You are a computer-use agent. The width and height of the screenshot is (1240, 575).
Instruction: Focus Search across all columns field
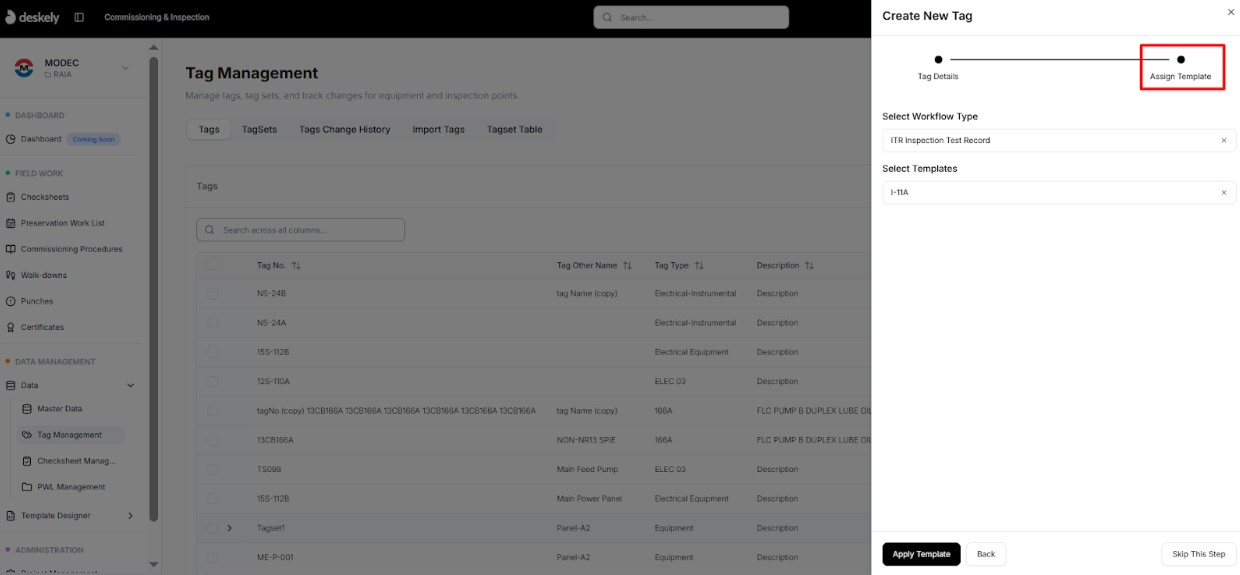click(x=301, y=230)
